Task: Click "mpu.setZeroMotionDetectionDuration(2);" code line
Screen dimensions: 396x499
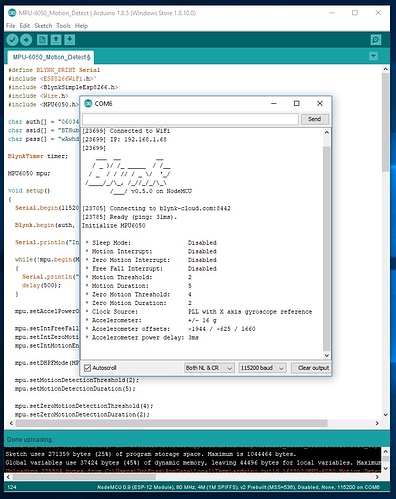Action: 82,415
